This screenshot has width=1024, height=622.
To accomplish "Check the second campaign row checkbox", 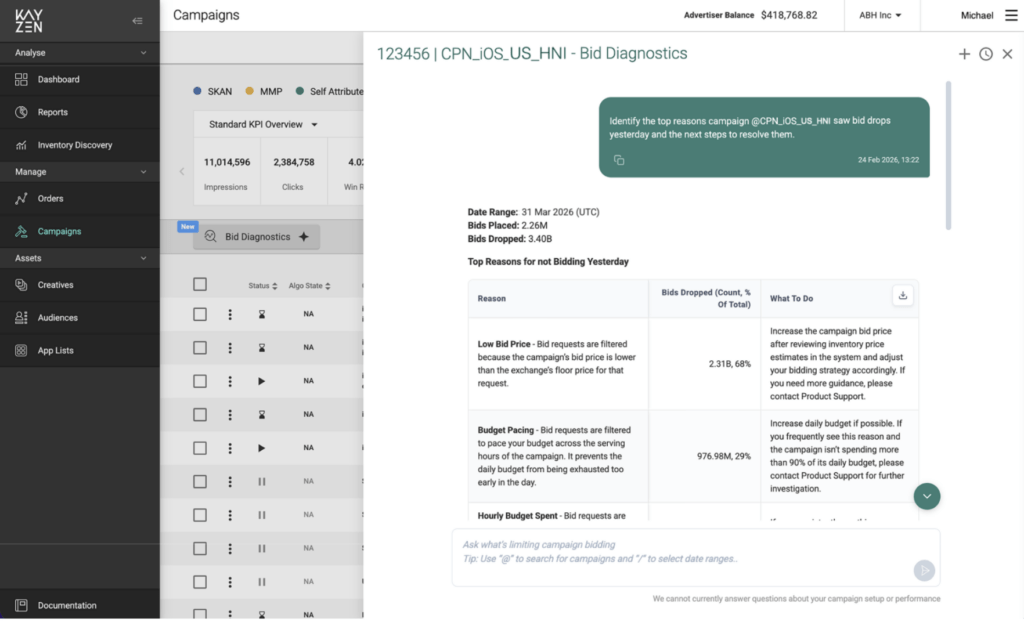I will point(200,348).
